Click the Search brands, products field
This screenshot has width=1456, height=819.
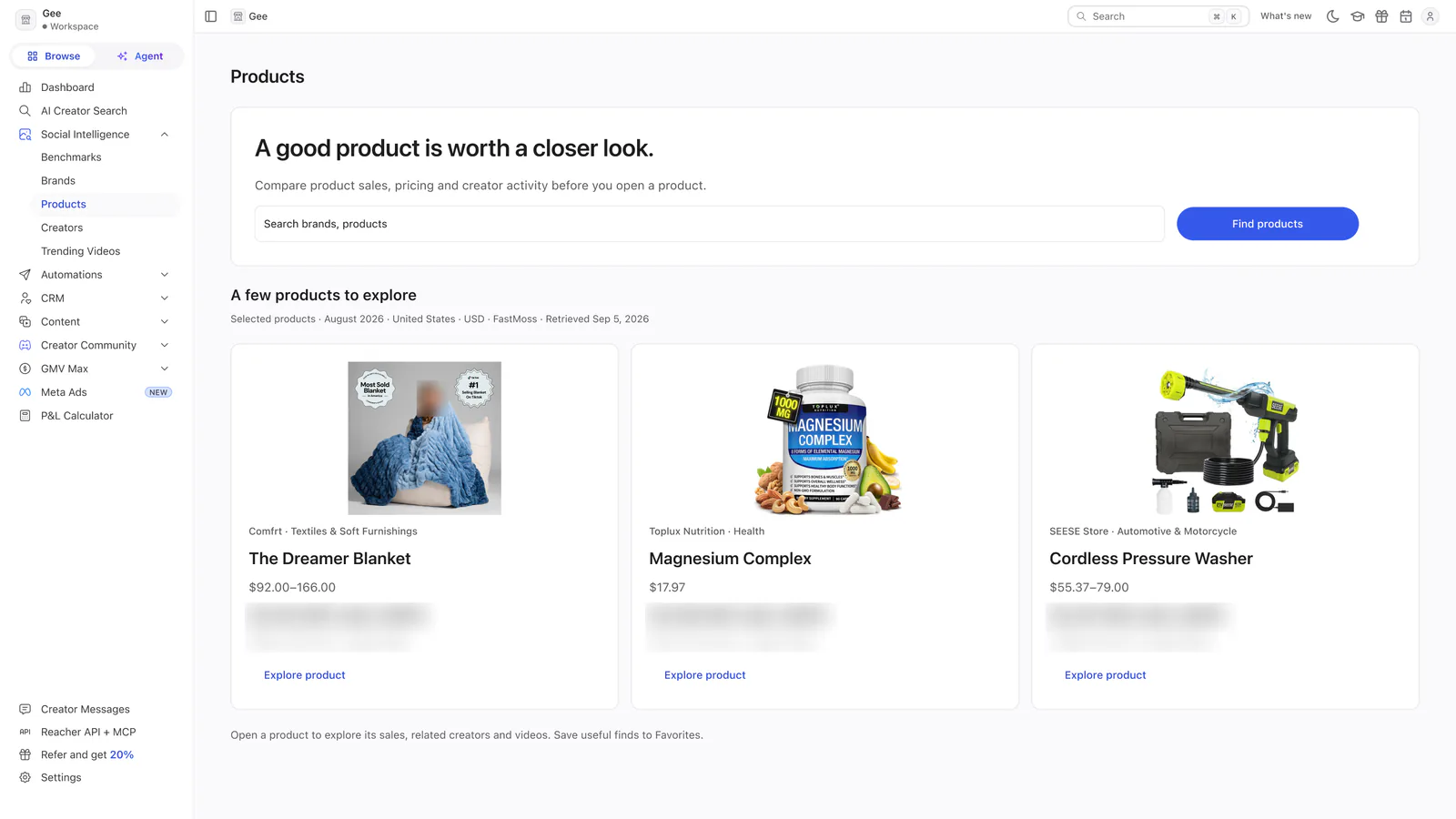[x=710, y=224]
